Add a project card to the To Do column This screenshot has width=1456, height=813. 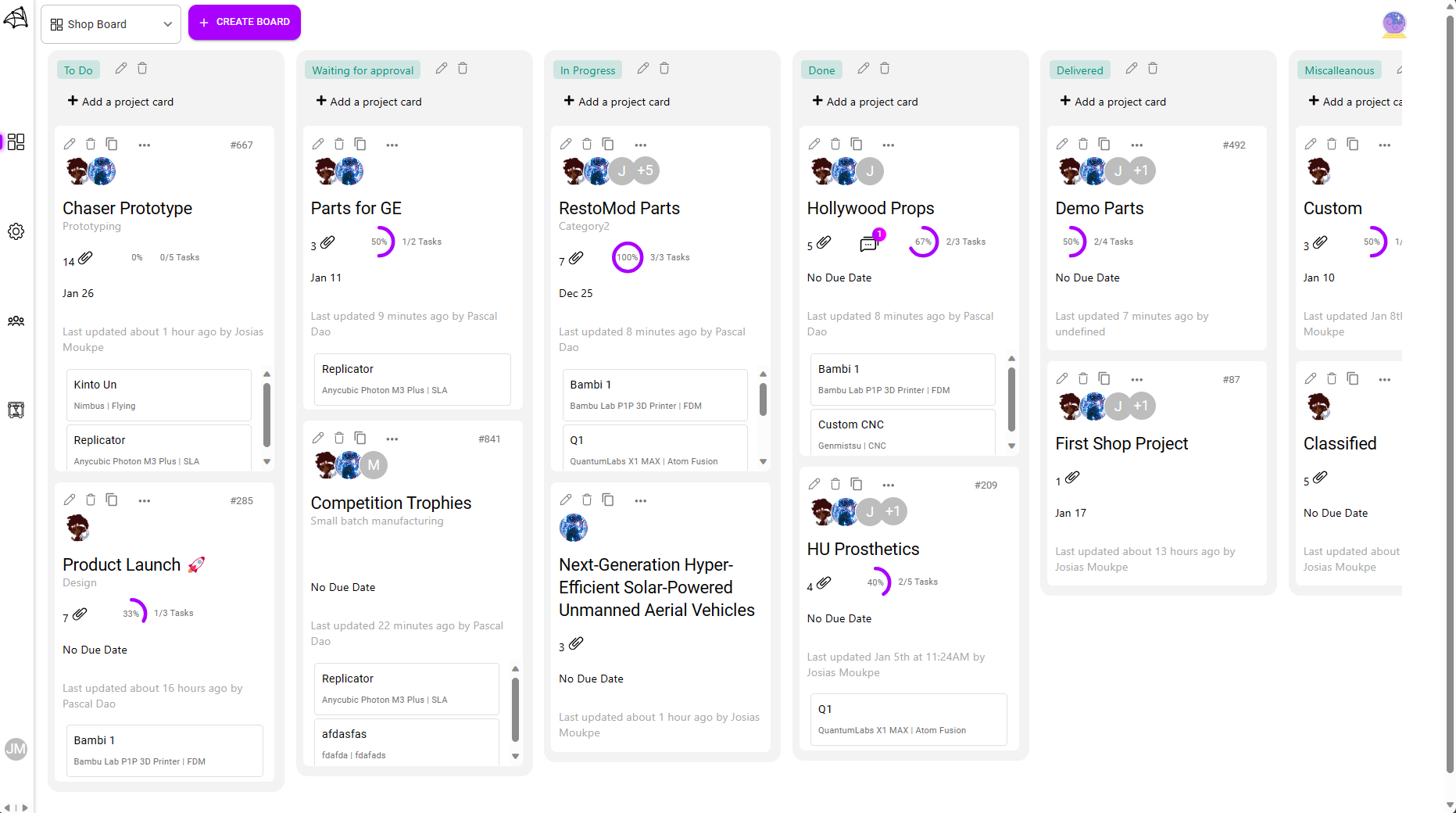(x=120, y=101)
